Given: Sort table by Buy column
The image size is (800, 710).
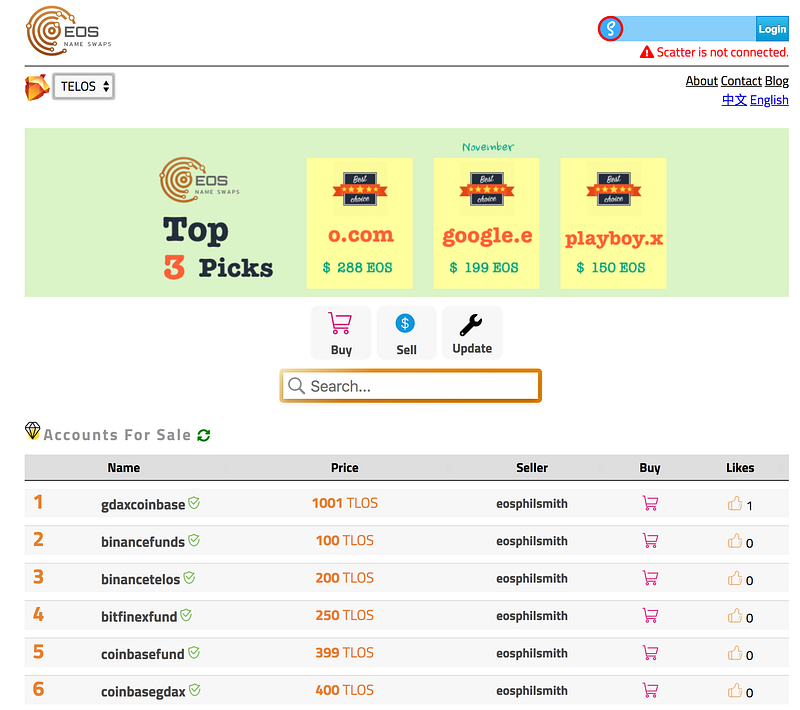Looking at the screenshot, I should click(649, 468).
